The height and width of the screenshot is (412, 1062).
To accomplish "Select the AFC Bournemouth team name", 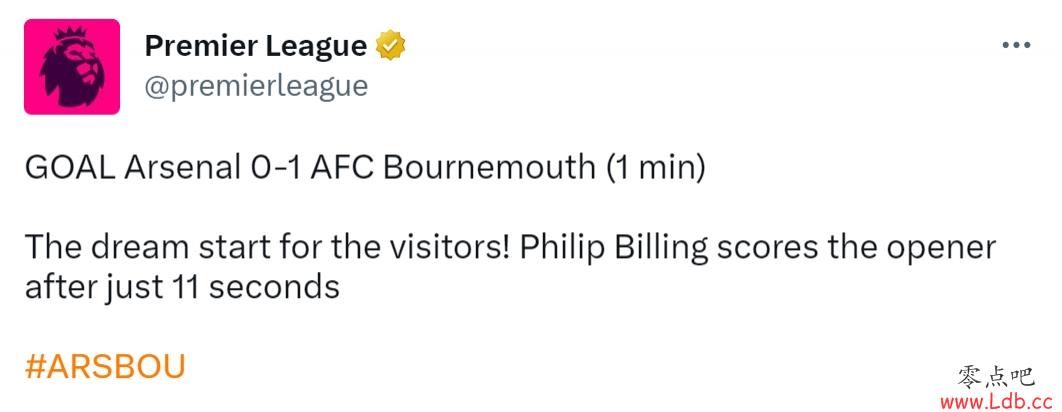I will tap(453, 167).
